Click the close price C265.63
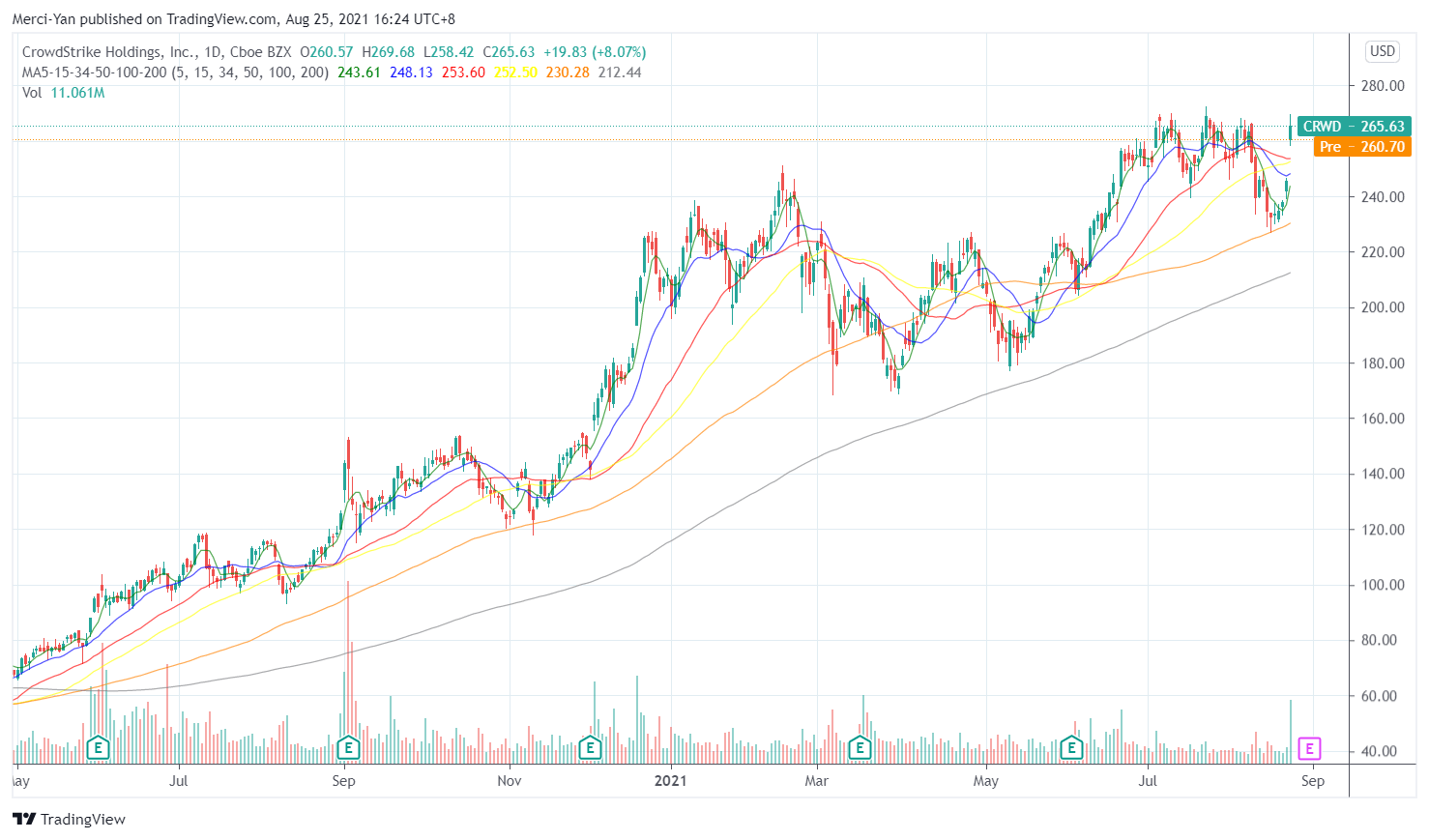The height and width of the screenshot is (840, 1429). pyautogui.click(x=509, y=52)
